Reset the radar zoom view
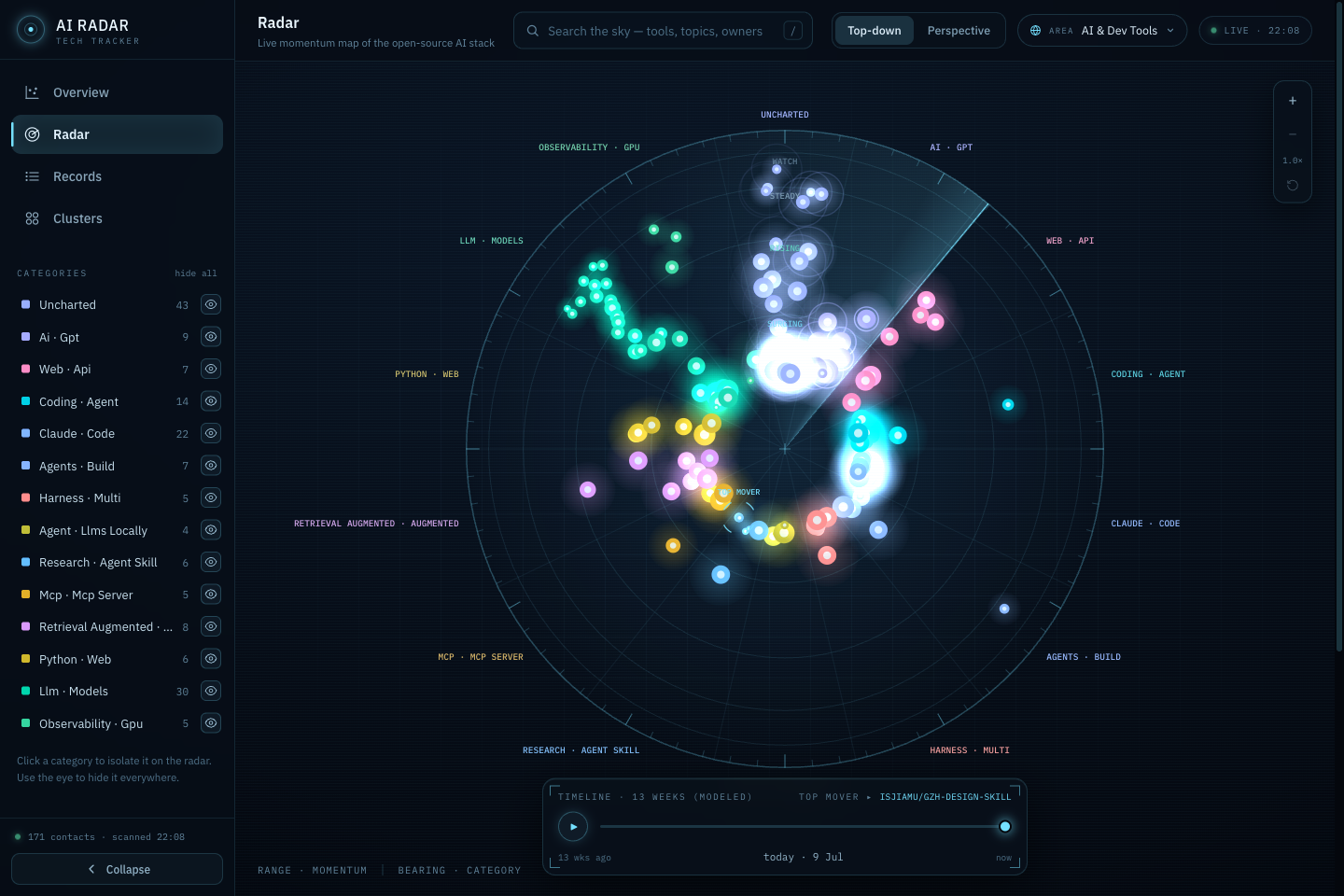The width and height of the screenshot is (1344, 896). (x=1293, y=185)
